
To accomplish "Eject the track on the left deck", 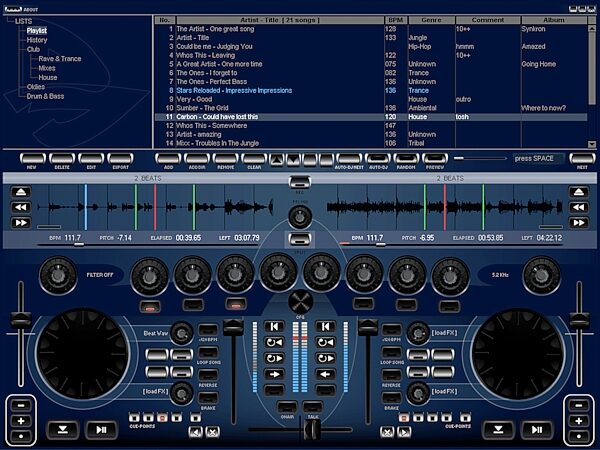I will pos(21,192).
